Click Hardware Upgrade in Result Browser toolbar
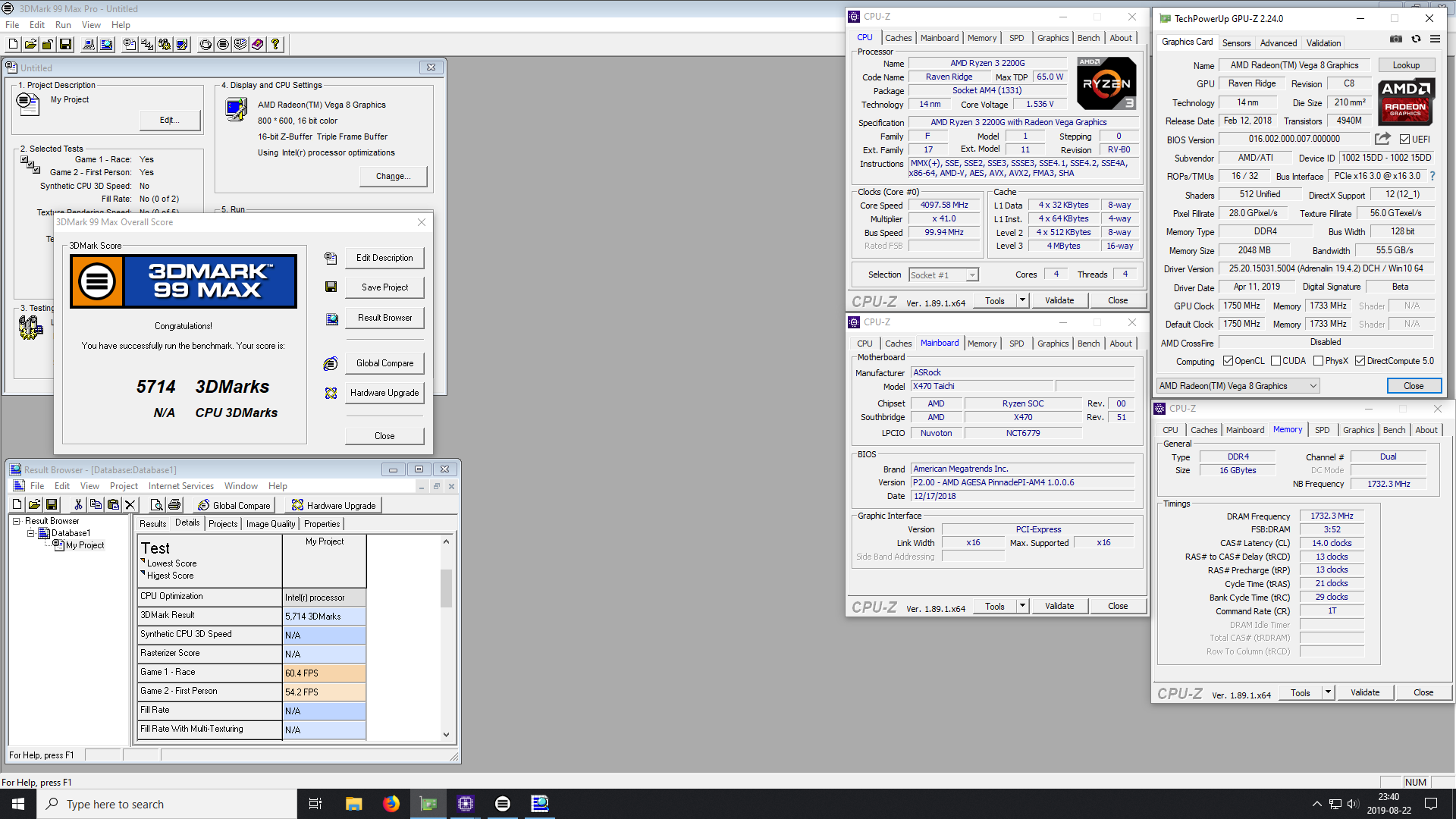This screenshot has width=1456, height=819. pos(334,505)
